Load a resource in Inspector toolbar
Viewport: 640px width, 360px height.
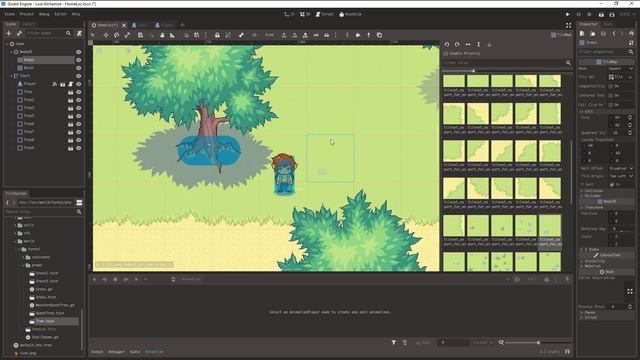click(593, 33)
